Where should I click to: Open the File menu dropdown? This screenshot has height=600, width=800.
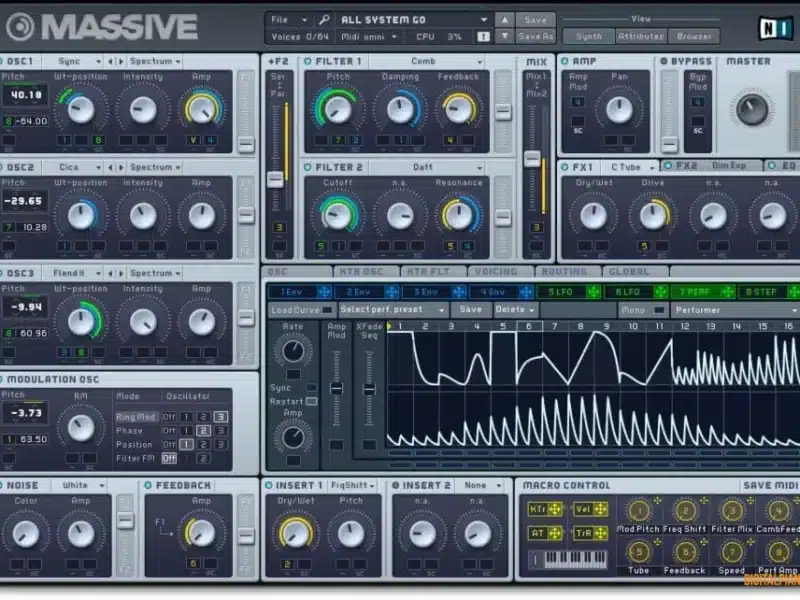pos(289,20)
